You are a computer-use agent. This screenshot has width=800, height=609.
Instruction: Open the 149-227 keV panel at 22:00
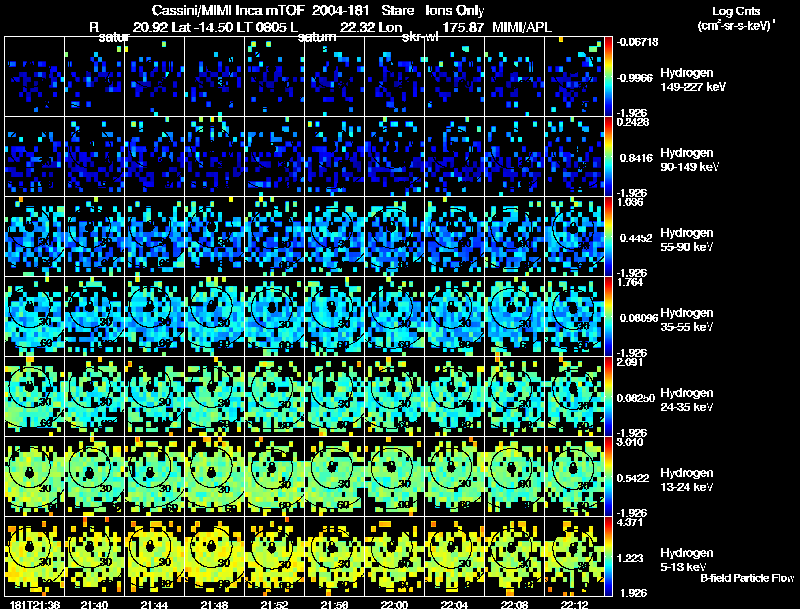pyautogui.click(x=394, y=77)
